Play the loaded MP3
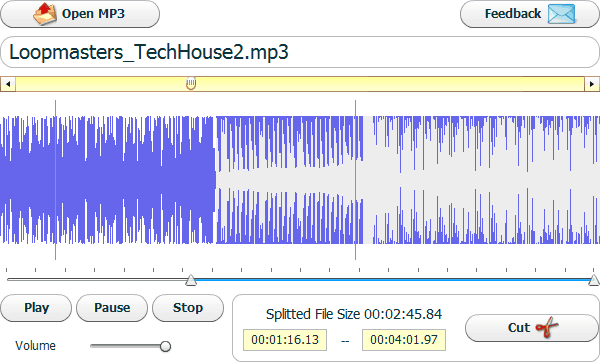The width and height of the screenshot is (600, 362). (x=36, y=308)
